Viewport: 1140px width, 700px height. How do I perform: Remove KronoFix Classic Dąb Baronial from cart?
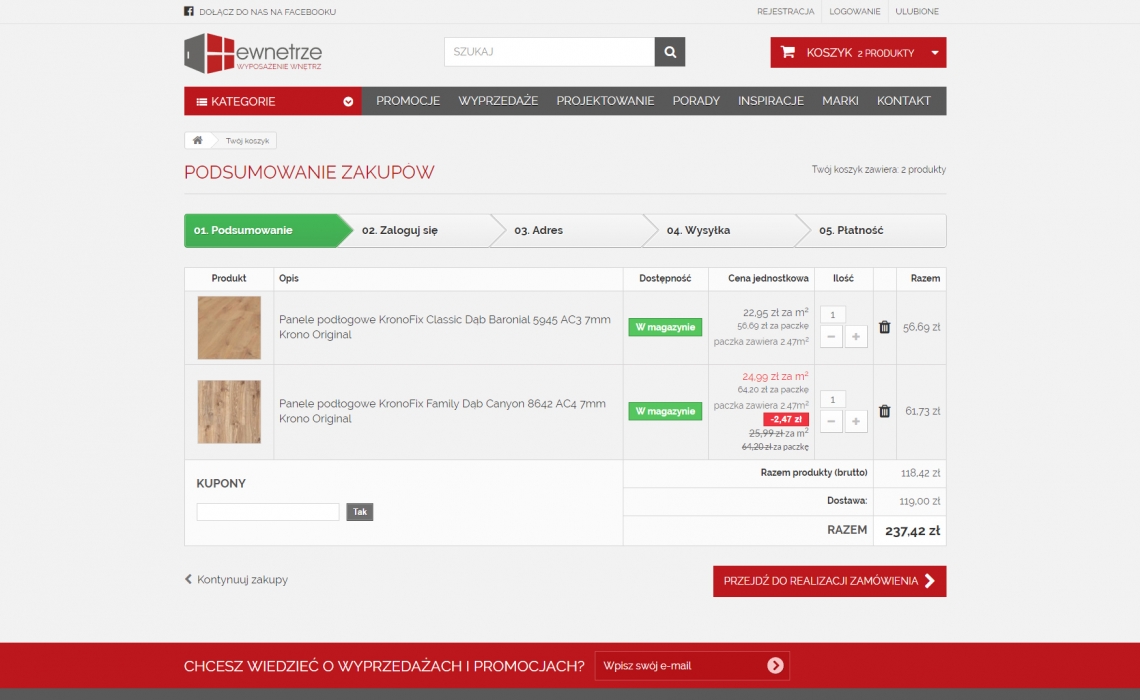pos(884,327)
